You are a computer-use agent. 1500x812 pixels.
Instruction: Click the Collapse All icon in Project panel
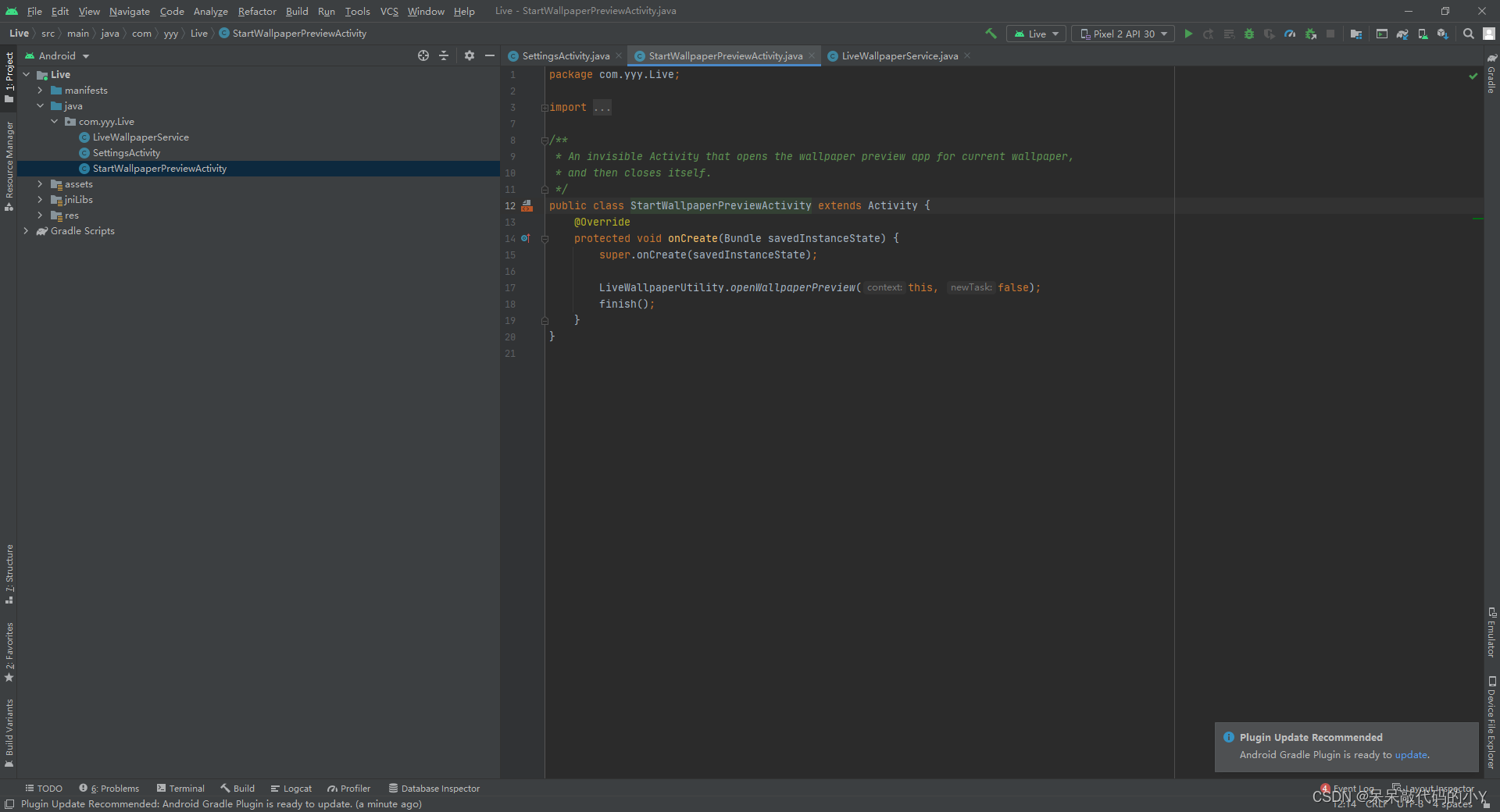444,55
